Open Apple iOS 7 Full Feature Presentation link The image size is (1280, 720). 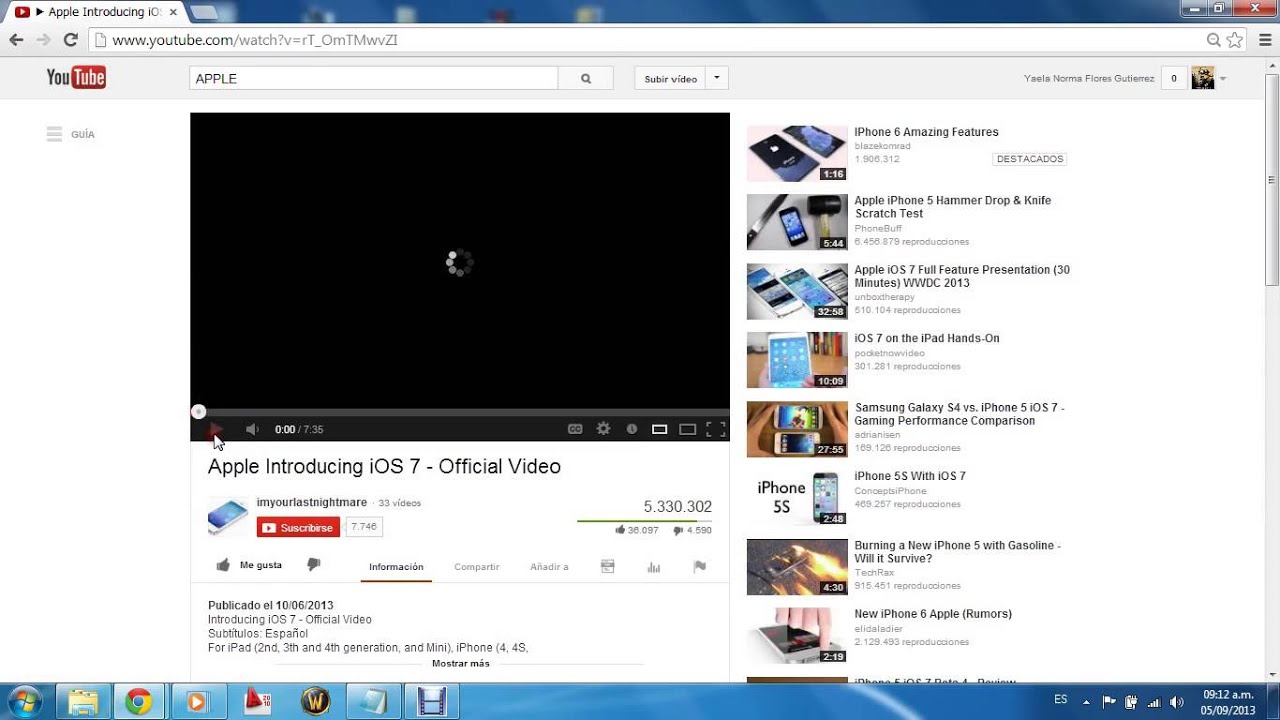(x=962, y=276)
